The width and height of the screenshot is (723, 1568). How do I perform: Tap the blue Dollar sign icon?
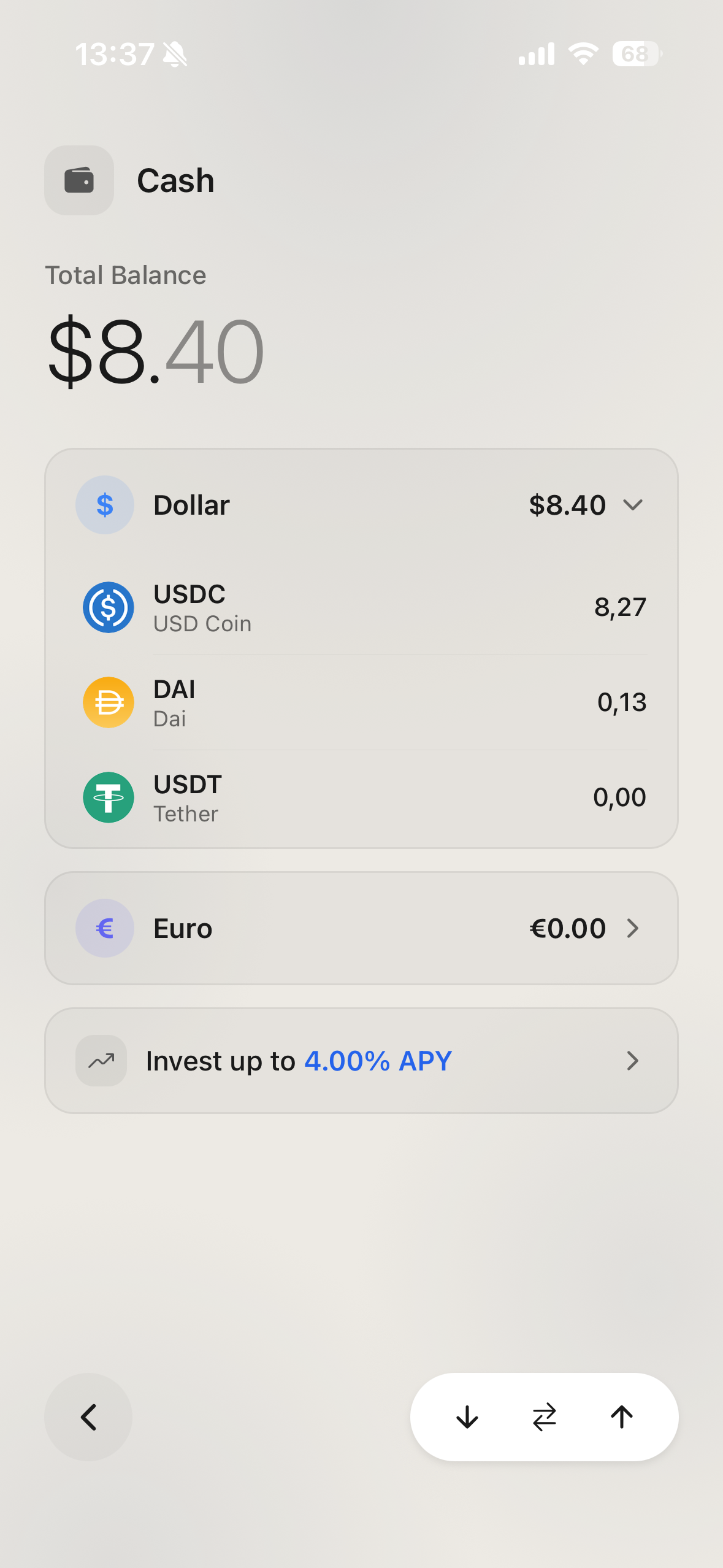tap(105, 505)
